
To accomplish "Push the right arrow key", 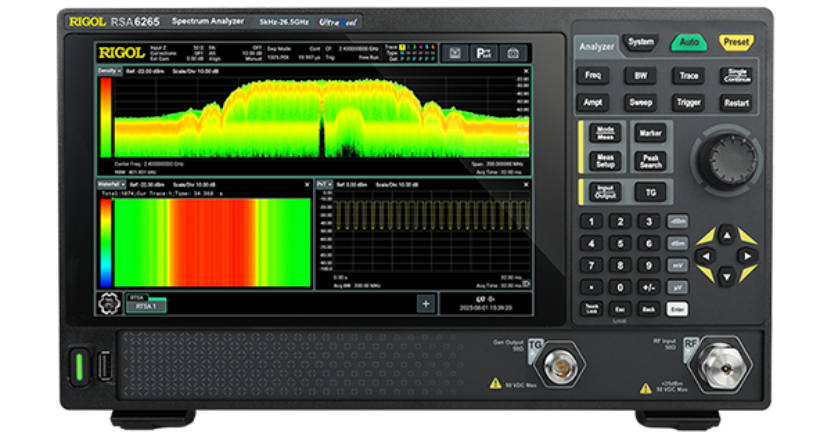I will [747, 256].
